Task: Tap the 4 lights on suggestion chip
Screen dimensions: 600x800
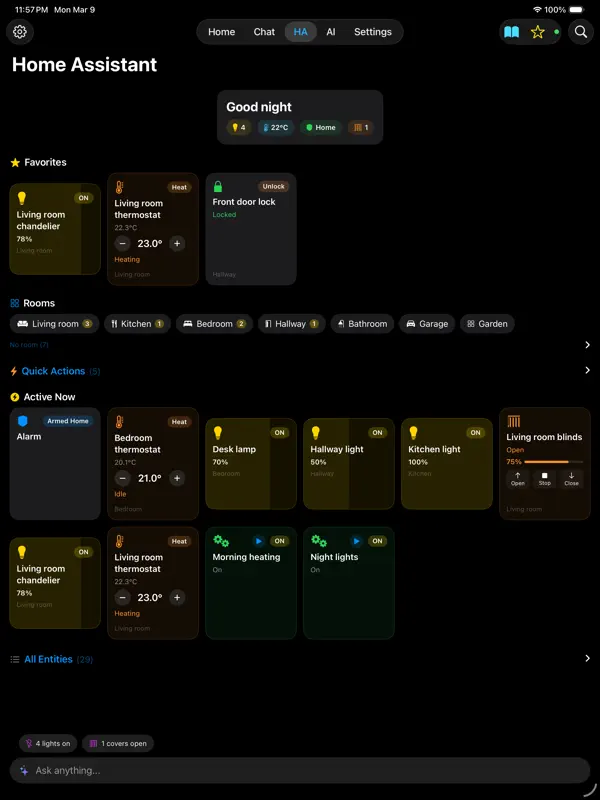Action: (48, 743)
